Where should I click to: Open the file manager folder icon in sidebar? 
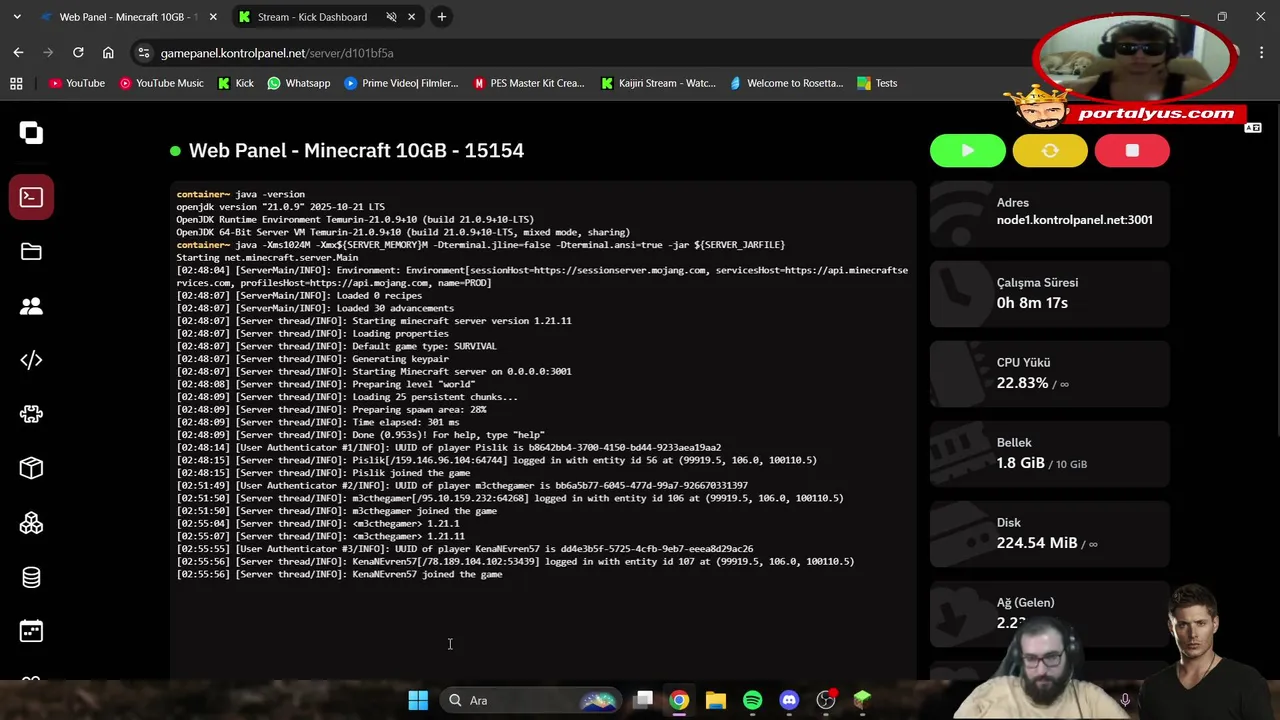pos(31,252)
